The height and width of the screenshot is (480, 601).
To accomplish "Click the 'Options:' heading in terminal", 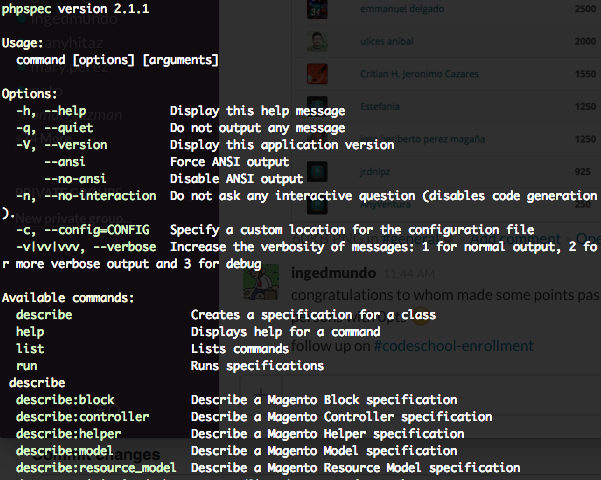I will (30, 94).
